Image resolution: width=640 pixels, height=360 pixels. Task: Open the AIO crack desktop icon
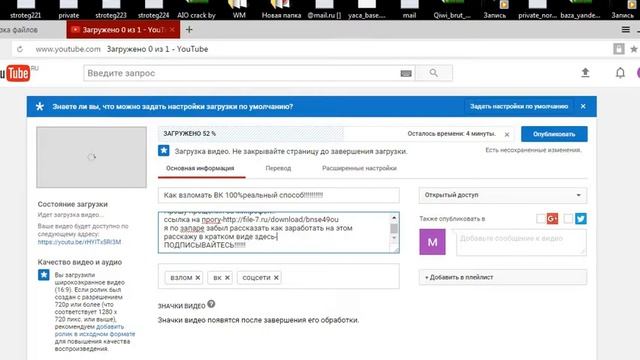(196, 10)
